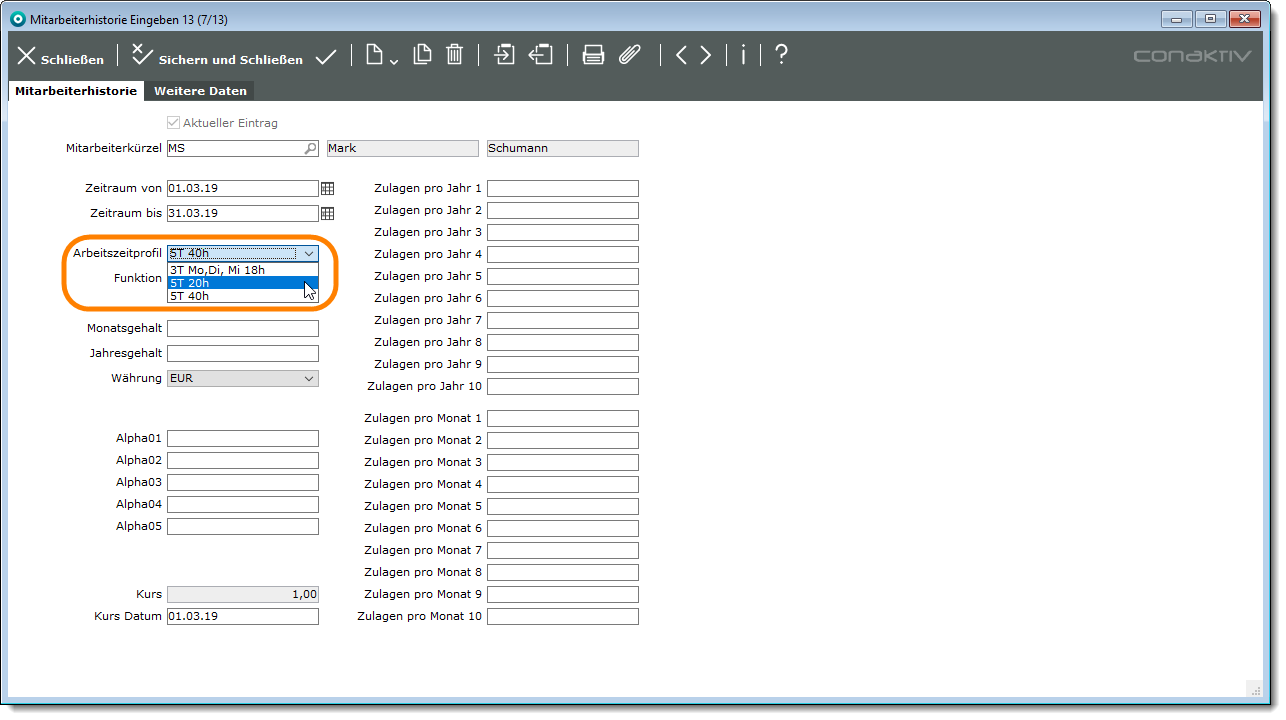Open attachments via paperclip icon

(629, 55)
